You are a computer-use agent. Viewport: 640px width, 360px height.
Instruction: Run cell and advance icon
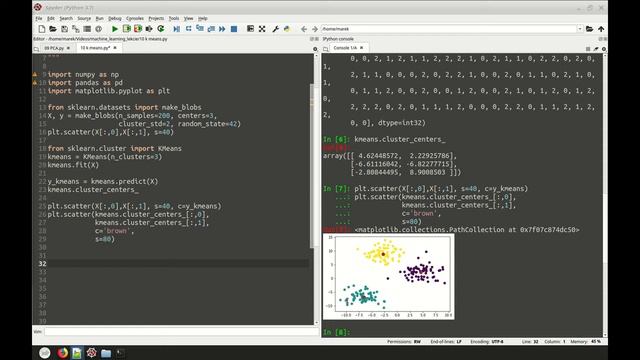tap(138, 29)
